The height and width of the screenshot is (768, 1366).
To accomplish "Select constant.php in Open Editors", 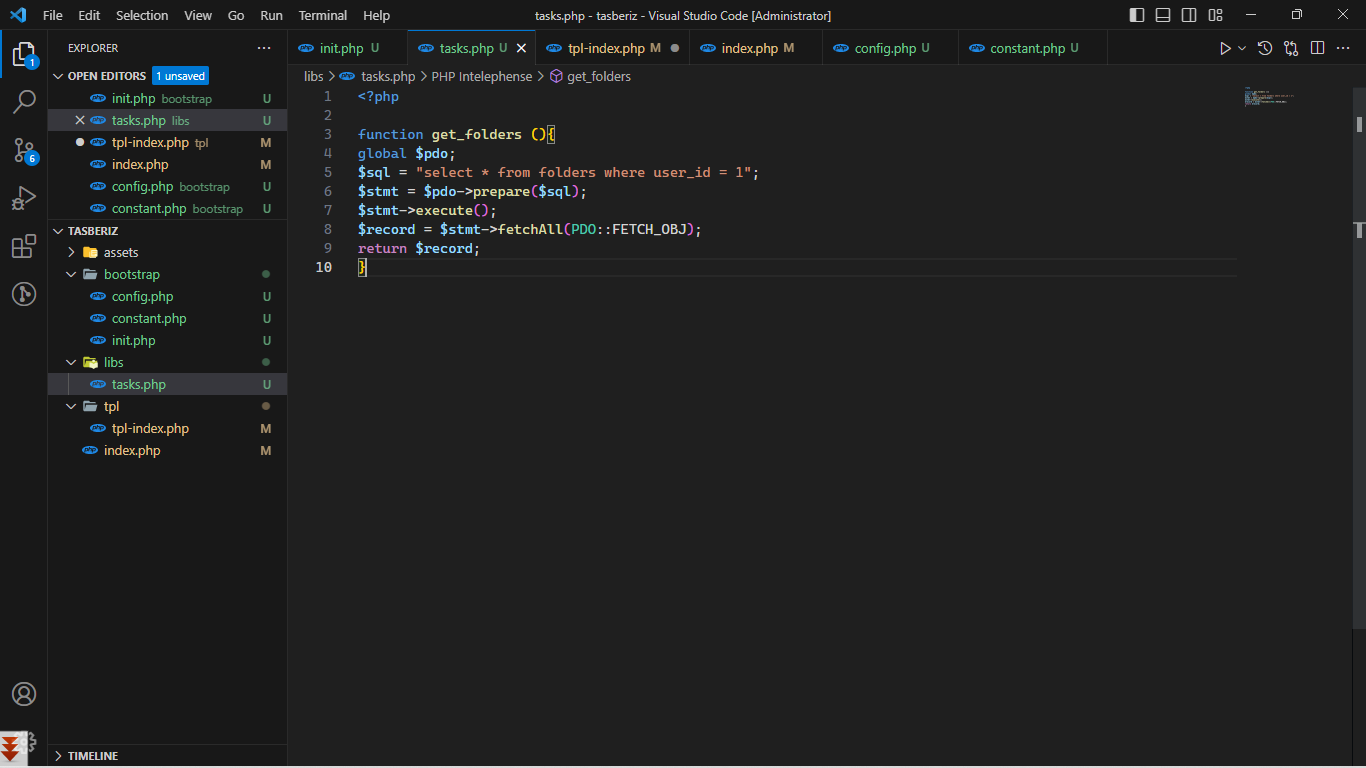I will point(167,208).
